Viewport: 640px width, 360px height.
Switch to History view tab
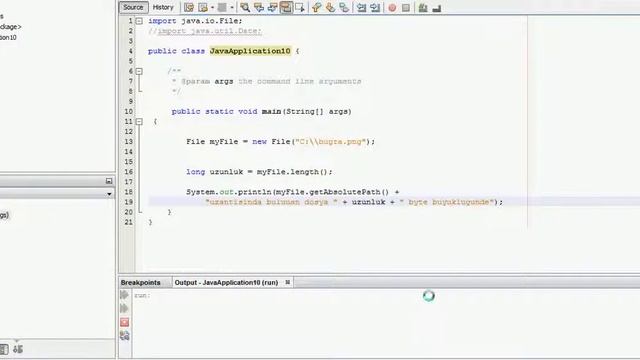point(163,7)
